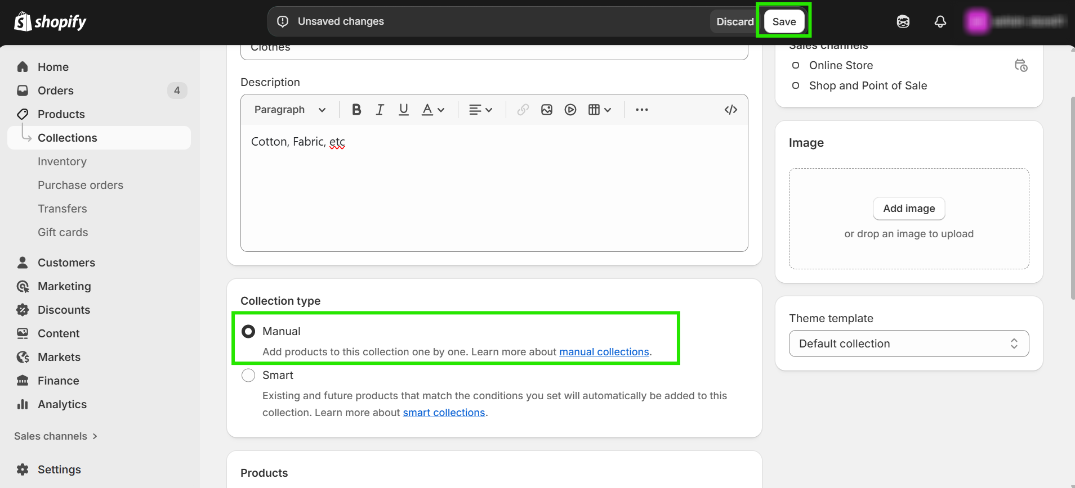Open the Collections page
This screenshot has height=488, width=1075.
(x=99, y=138)
